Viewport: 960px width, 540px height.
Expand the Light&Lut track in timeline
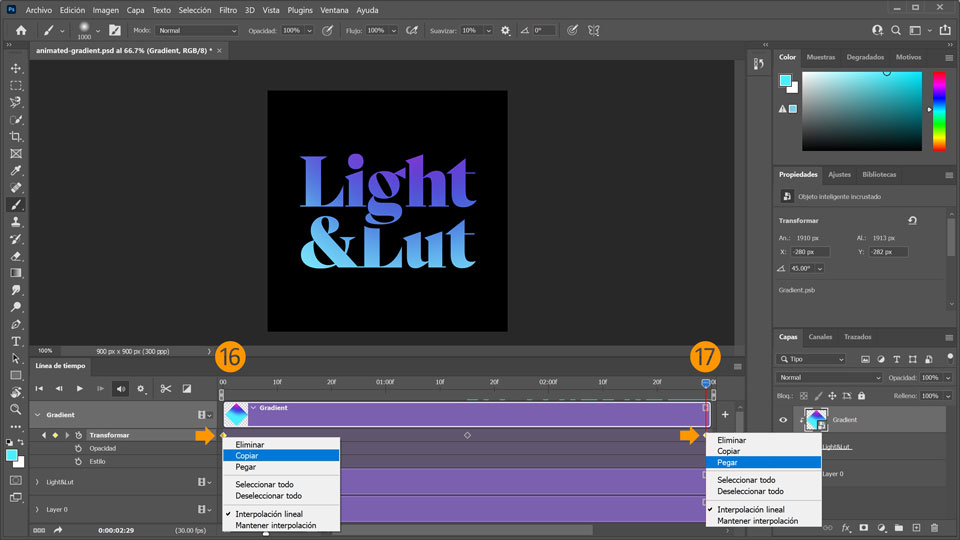pyautogui.click(x=37, y=482)
